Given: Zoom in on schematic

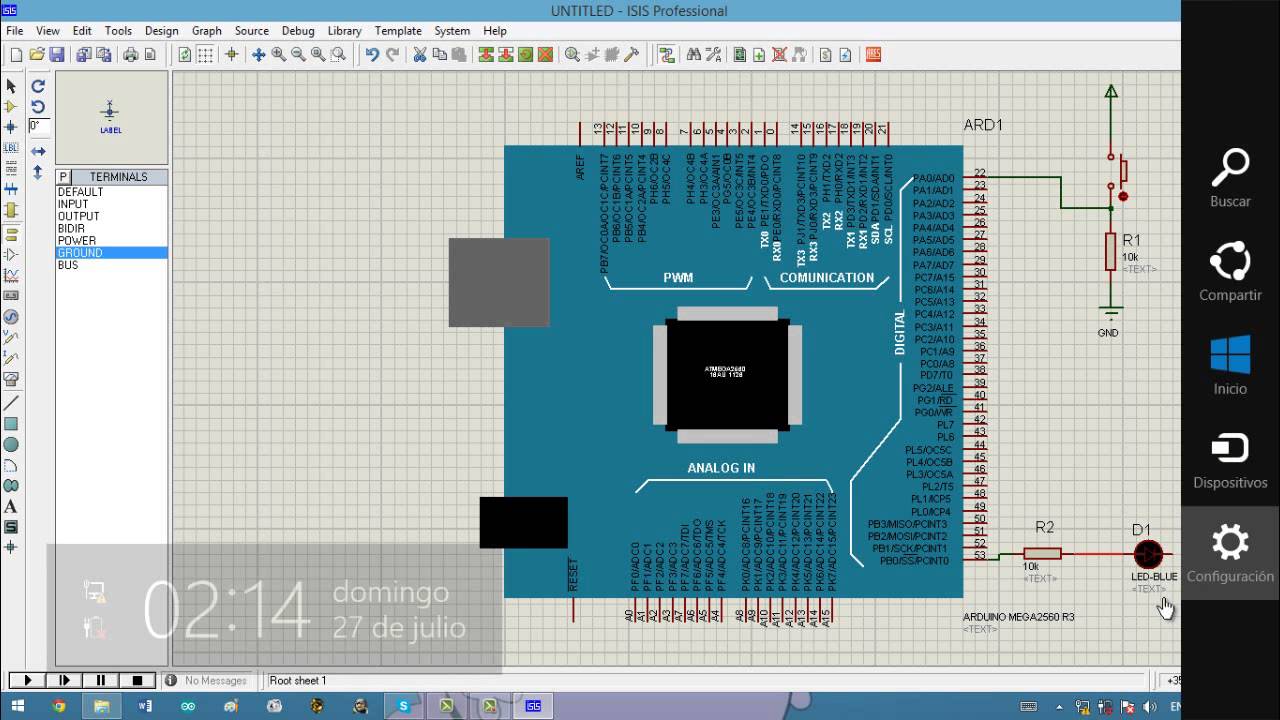Looking at the screenshot, I should [x=278, y=55].
